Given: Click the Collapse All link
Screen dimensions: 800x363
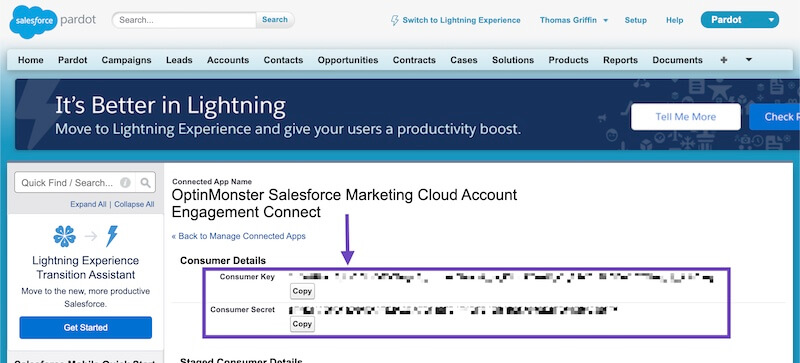Looking at the screenshot, I should pyautogui.click(x=134, y=204).
